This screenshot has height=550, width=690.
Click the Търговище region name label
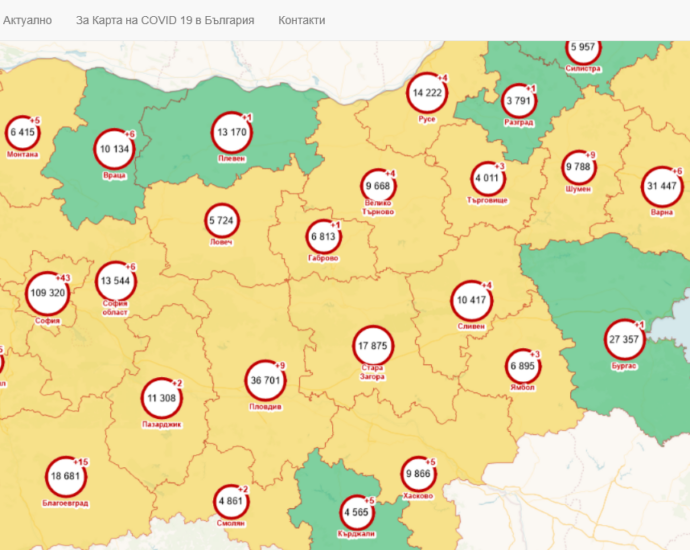click(488, 201)
